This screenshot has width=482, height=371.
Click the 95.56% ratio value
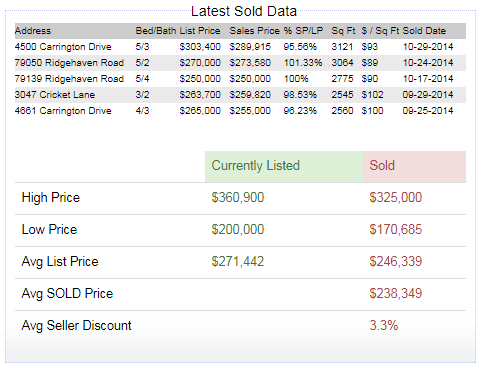[x=300, y=47]
